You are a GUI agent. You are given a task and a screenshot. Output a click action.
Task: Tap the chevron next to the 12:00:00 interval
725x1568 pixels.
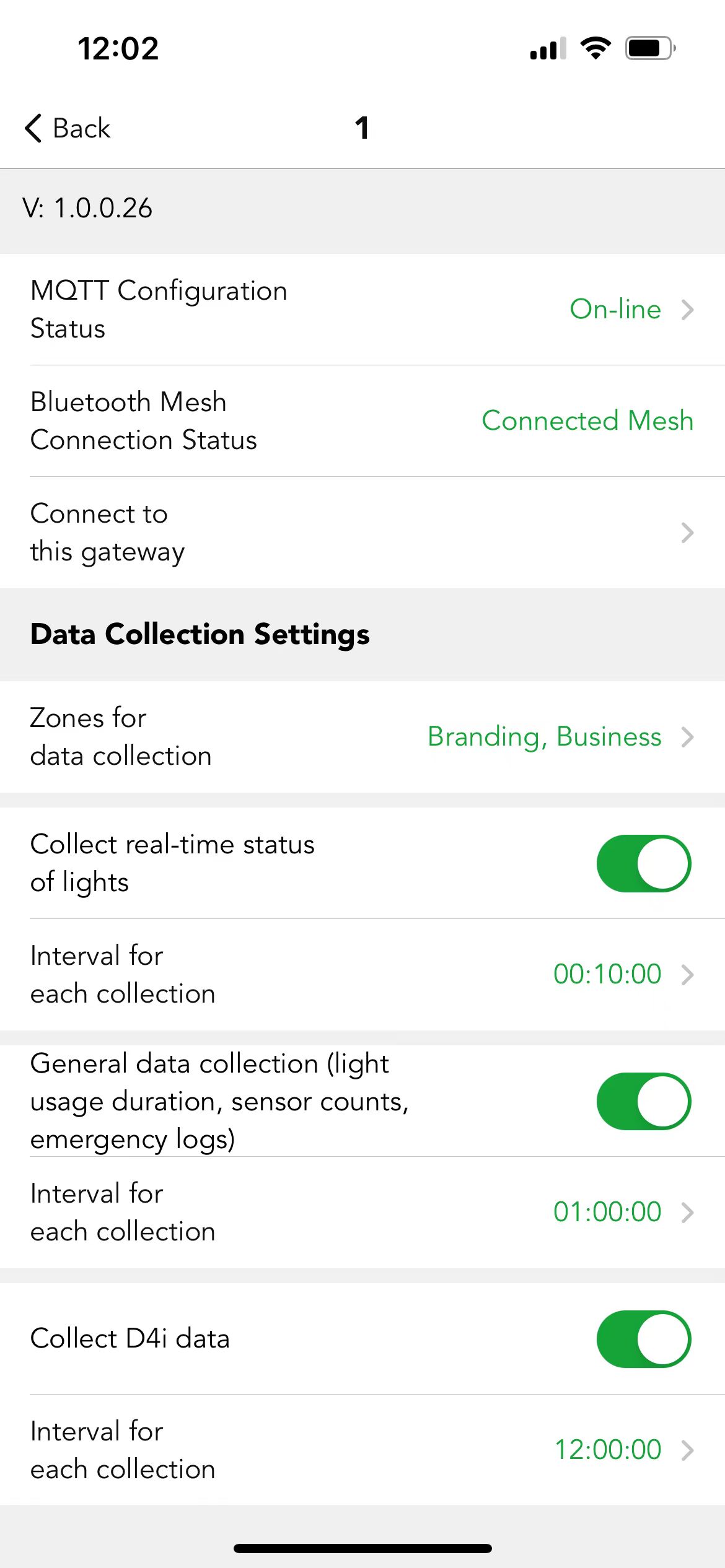[x=687, y=1450]
